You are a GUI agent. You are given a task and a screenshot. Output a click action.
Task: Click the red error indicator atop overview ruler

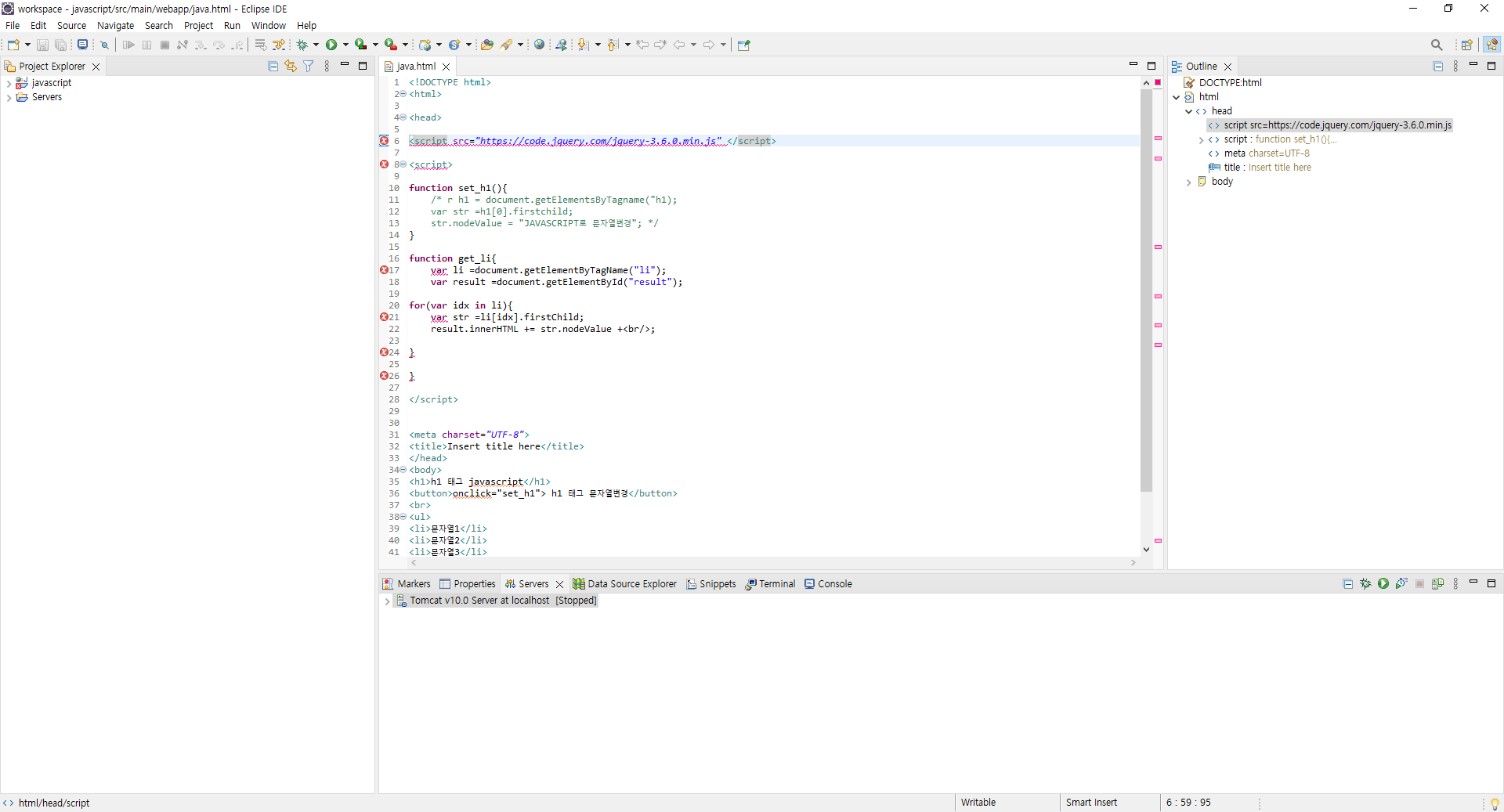click(x=1158, y=82)
